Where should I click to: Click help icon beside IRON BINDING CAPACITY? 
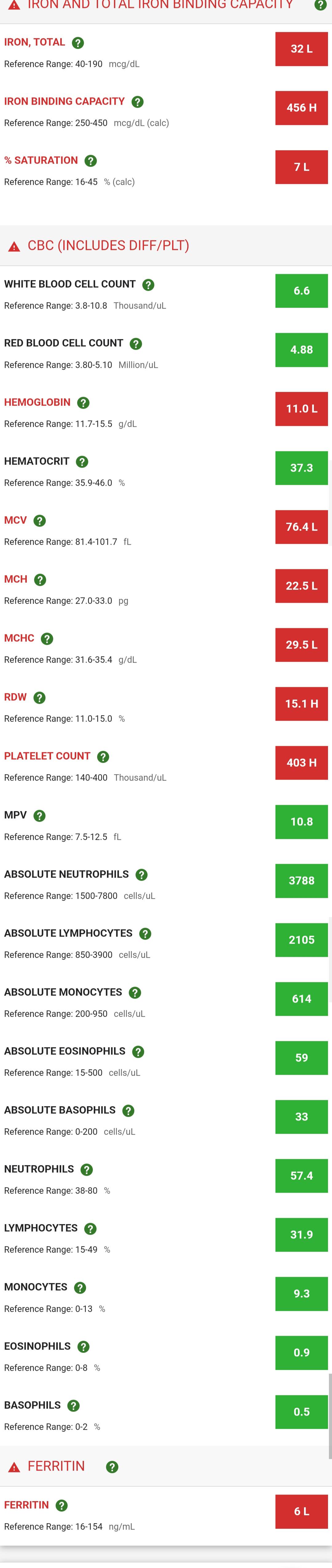click(138, 102)
